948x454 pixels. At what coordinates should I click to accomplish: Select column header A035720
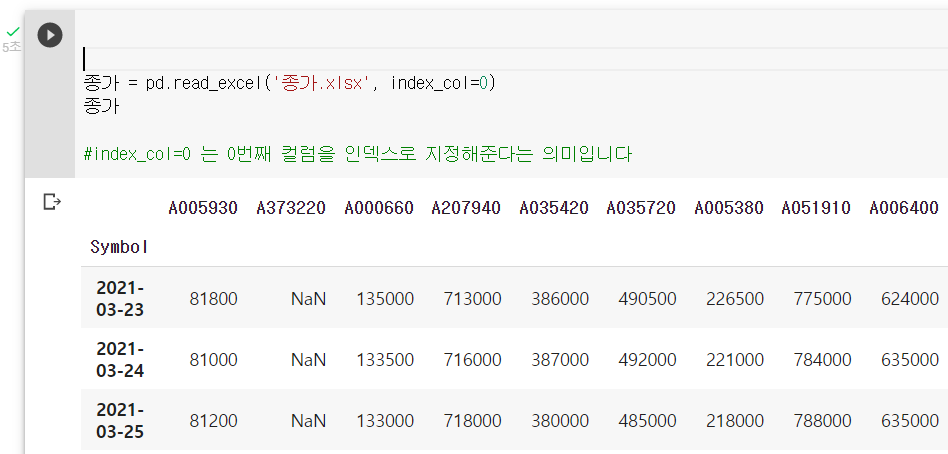(x=641, y=208)
